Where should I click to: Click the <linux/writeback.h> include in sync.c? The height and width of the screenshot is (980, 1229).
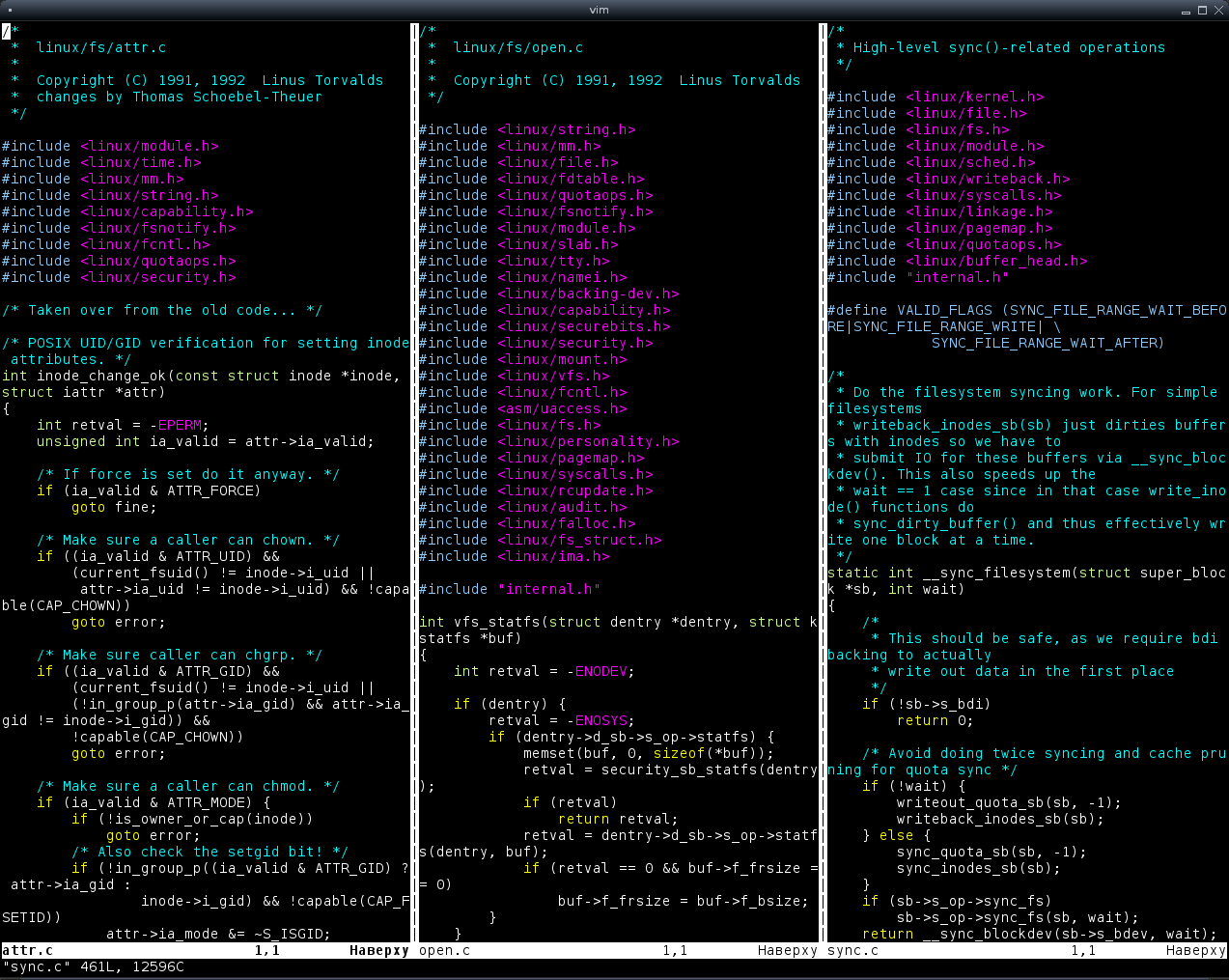point(987,179)
